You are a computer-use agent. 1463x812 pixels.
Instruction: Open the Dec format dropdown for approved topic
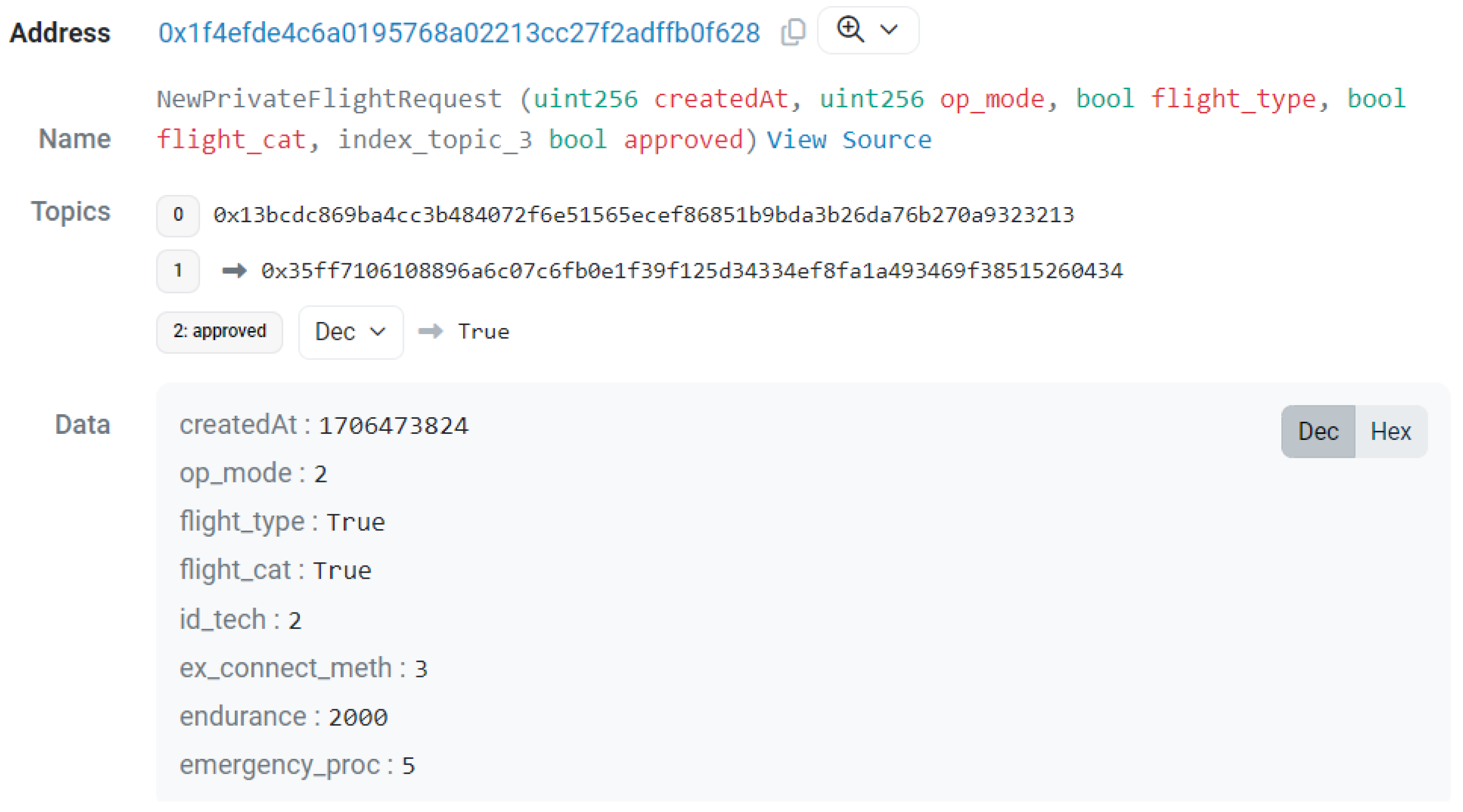point(351,332)
